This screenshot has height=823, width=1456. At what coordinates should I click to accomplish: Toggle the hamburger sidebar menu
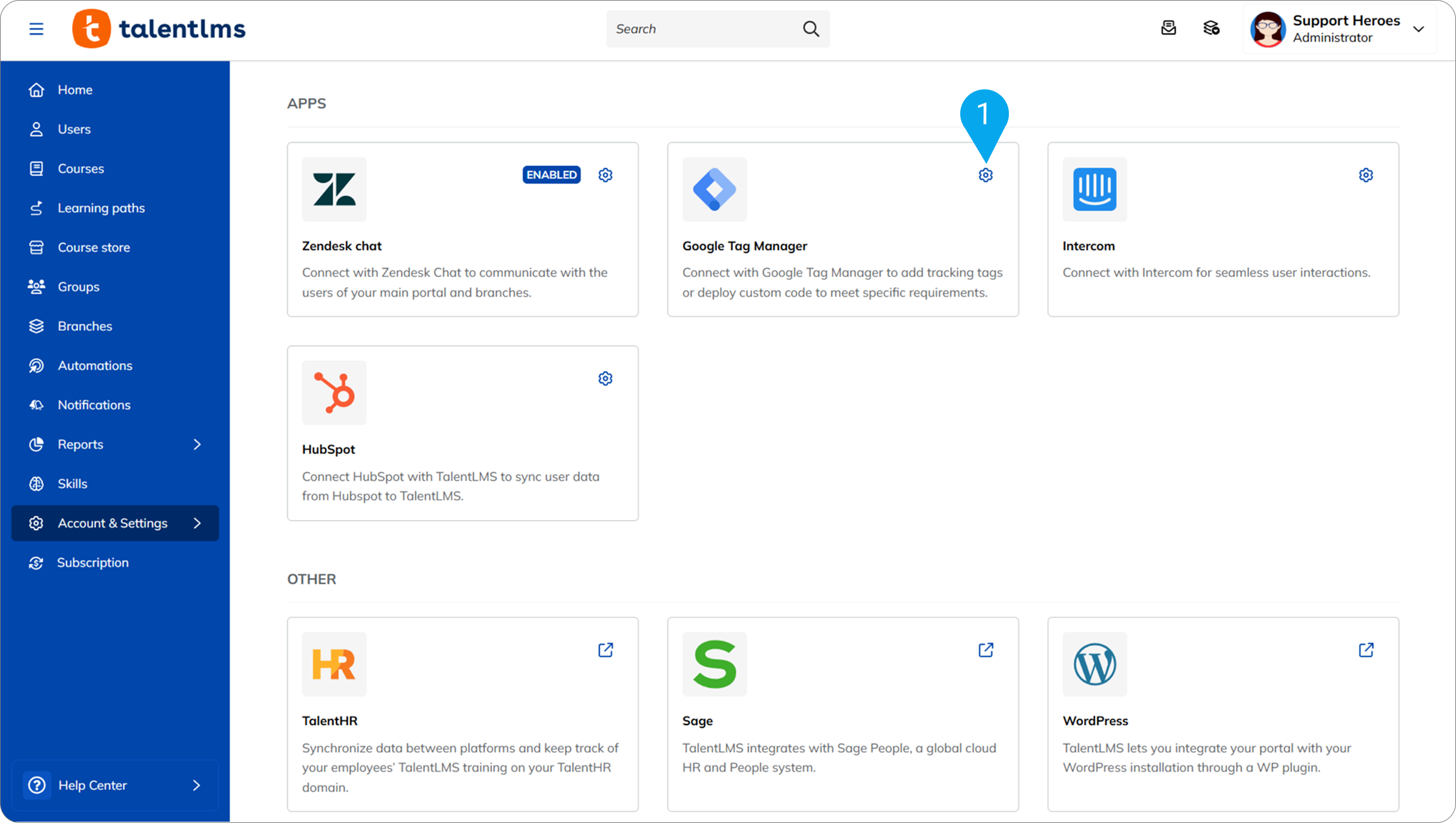(36, 29)
